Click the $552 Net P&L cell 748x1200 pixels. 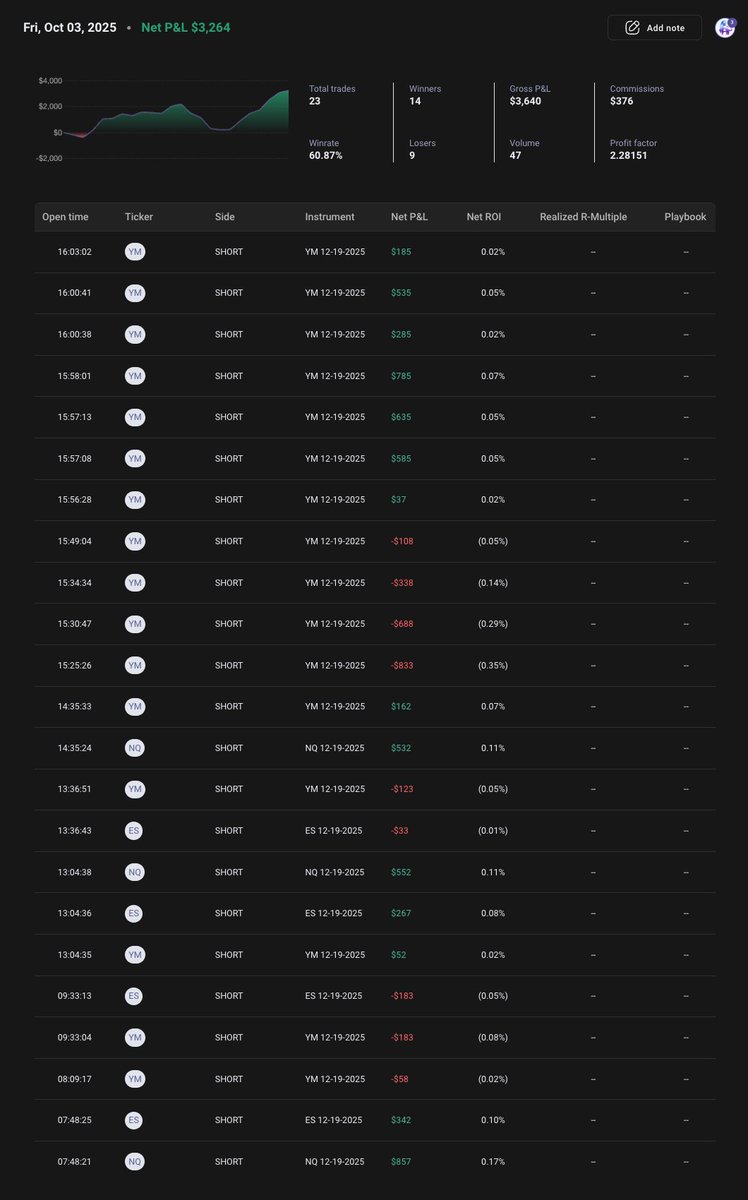click(401, 872)
